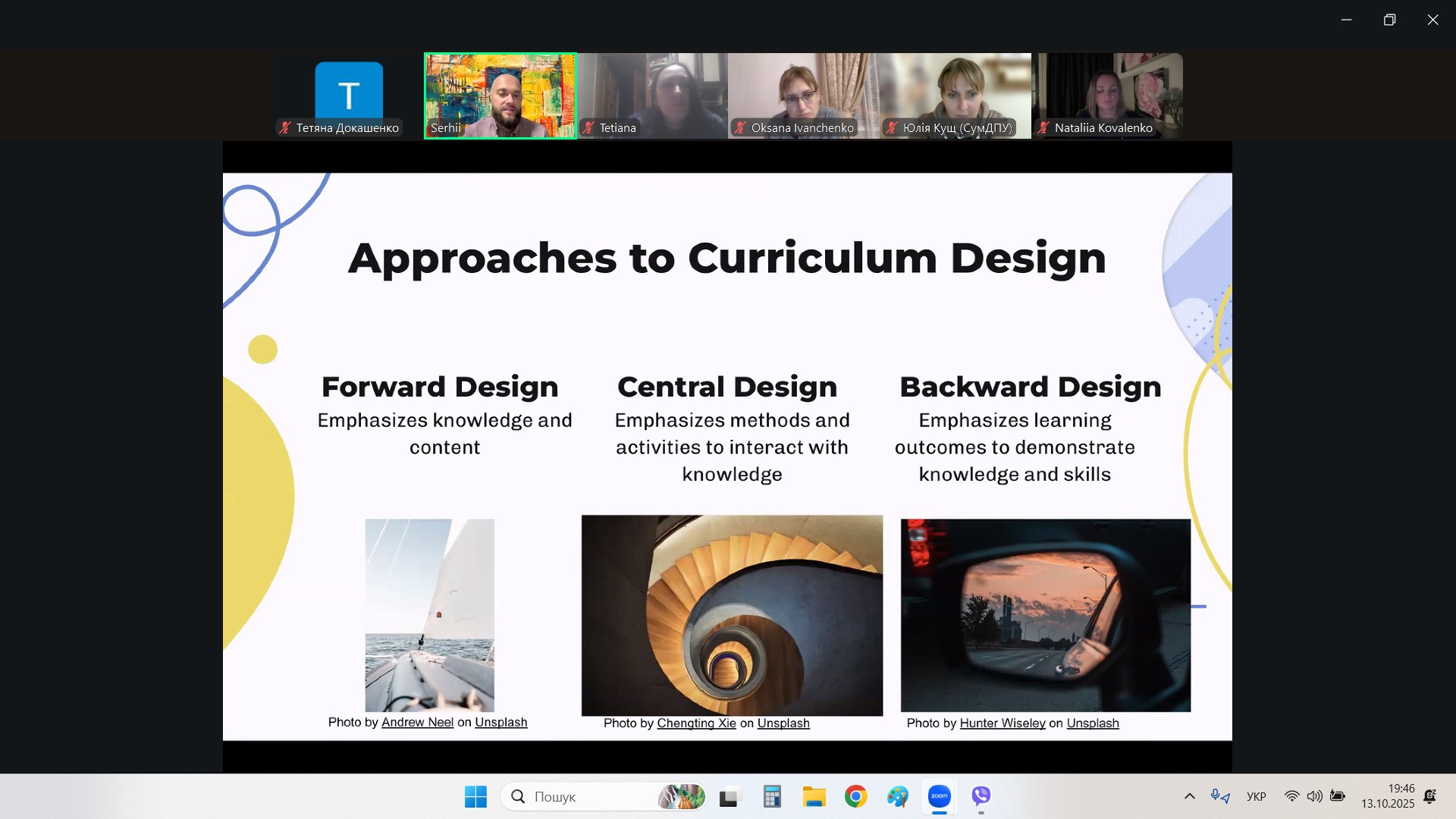This screenshot has height=819, width=1456.
Task: Open the Paint app in the taskbar
Action: point(897,796)
